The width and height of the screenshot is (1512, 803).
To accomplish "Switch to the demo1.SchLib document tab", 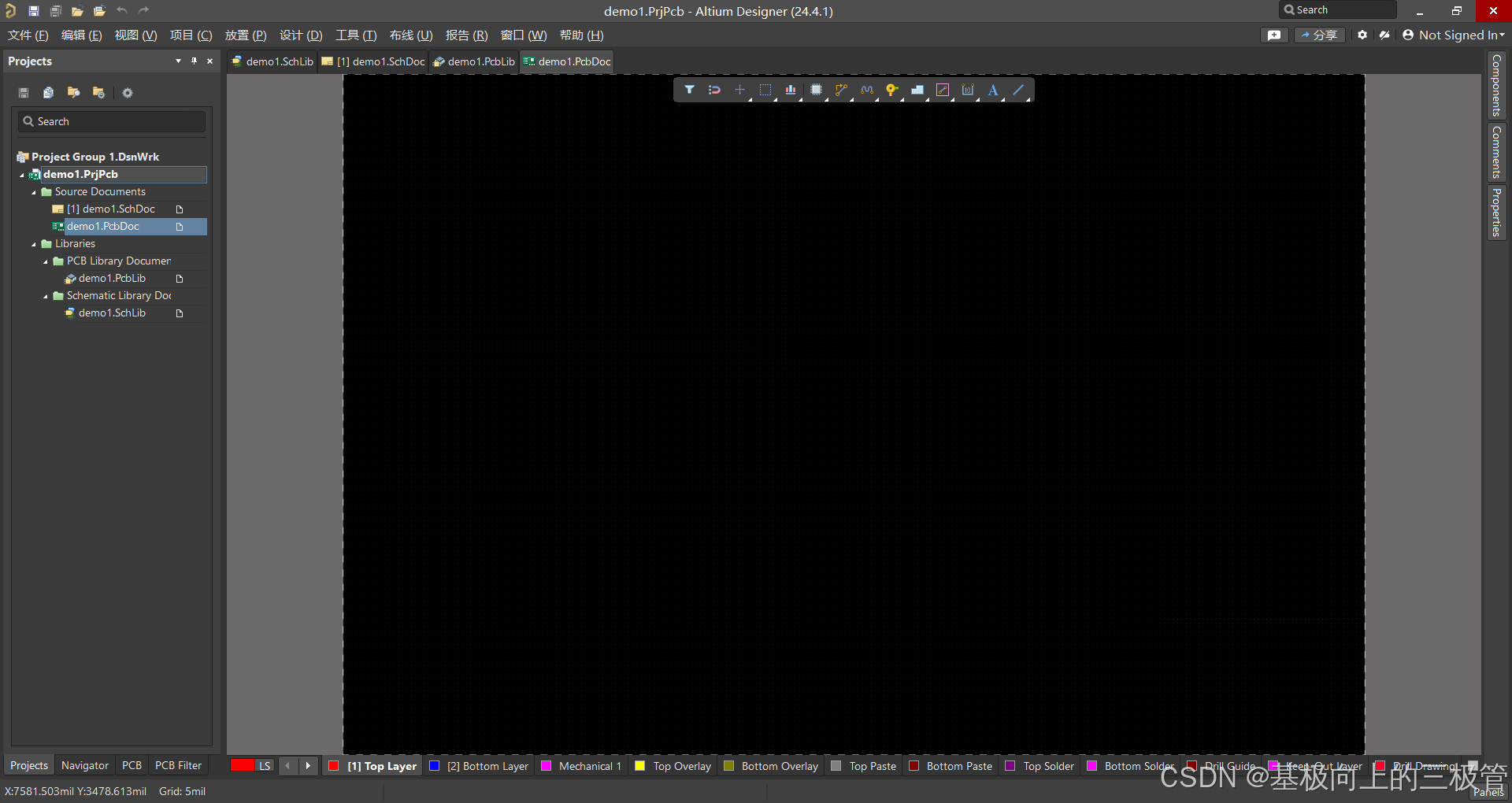I will 272,61.
